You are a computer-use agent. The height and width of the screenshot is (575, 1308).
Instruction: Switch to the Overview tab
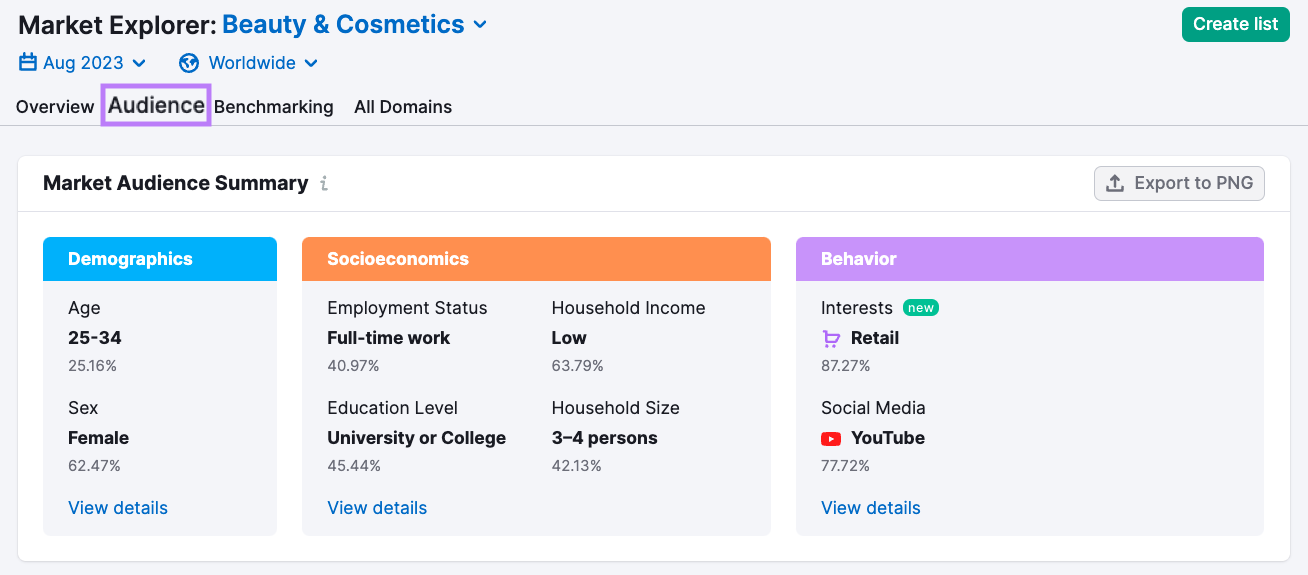coord(55,107)
